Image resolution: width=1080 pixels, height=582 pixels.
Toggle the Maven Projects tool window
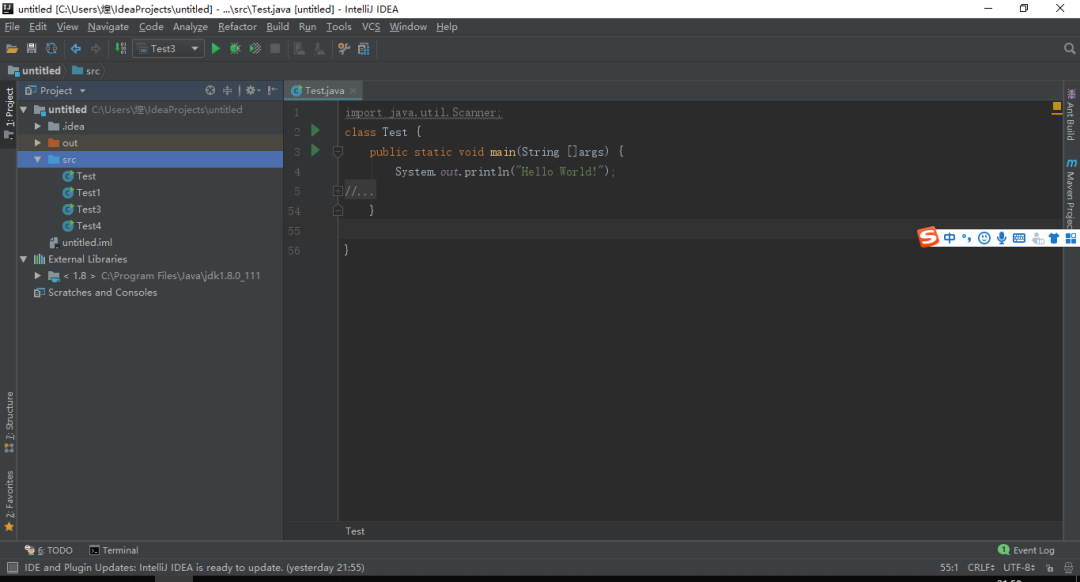(x=1070, y=194)
